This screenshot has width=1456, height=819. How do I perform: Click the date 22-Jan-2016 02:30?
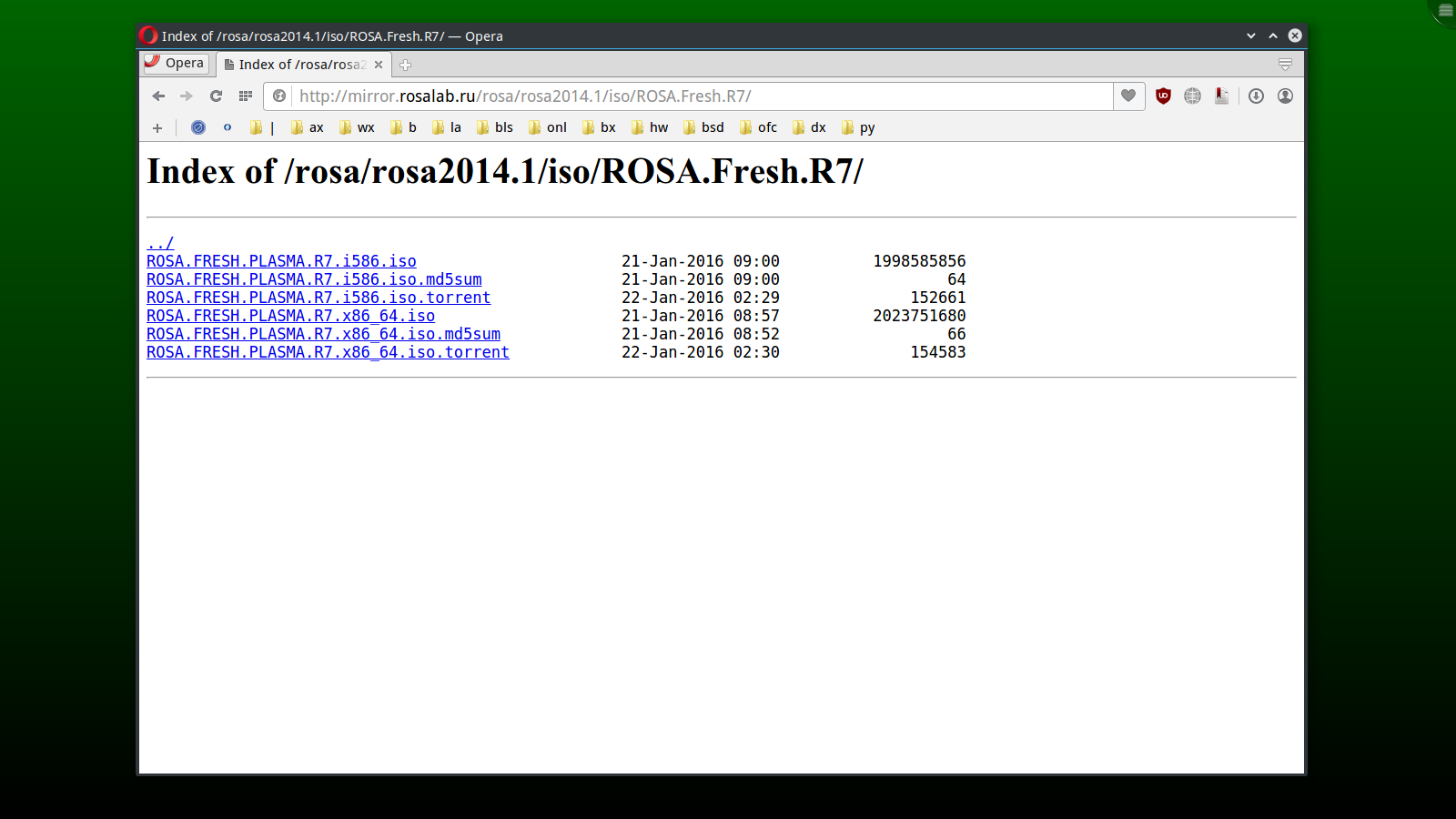tap(701, 352)
